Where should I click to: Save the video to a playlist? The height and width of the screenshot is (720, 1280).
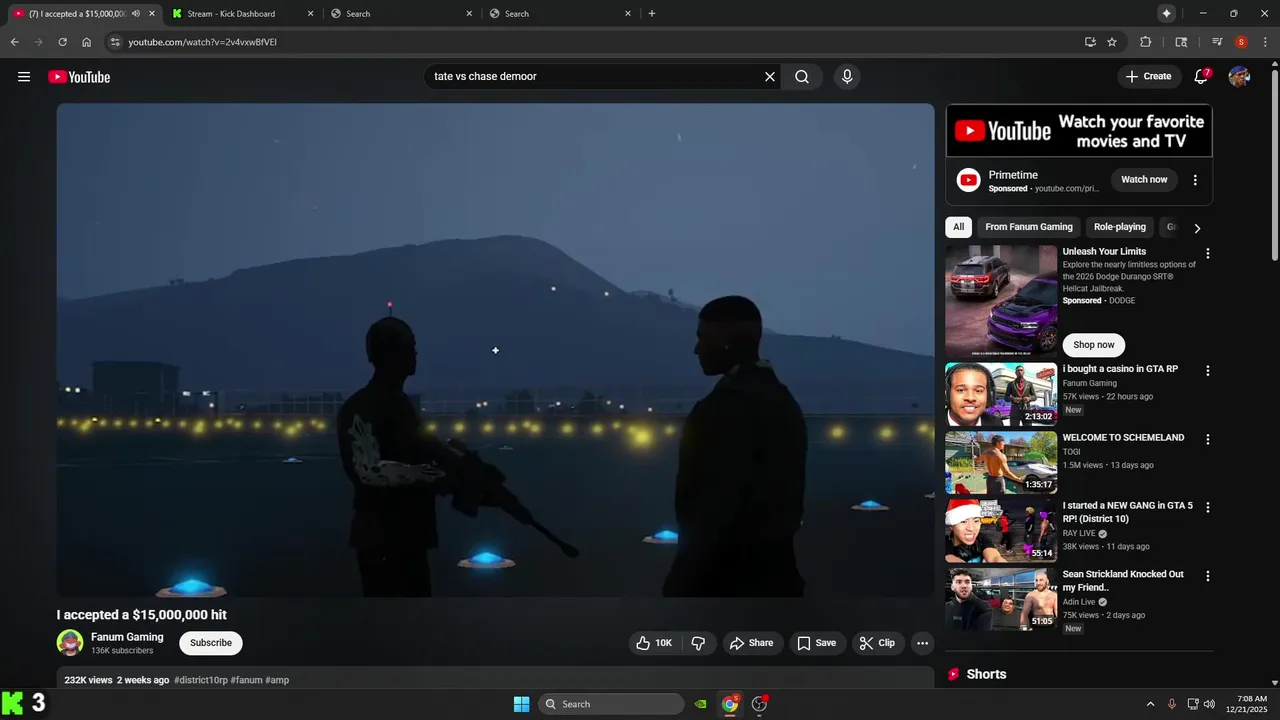tap(816, 643)
